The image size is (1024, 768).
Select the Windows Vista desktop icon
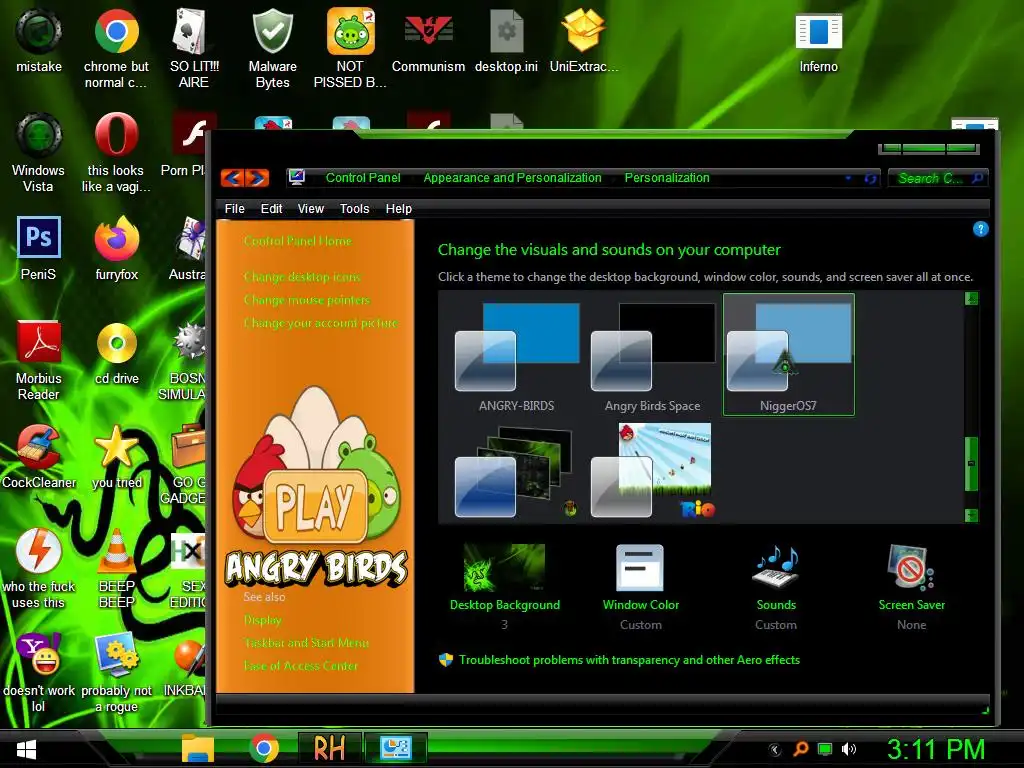(39, 135)
